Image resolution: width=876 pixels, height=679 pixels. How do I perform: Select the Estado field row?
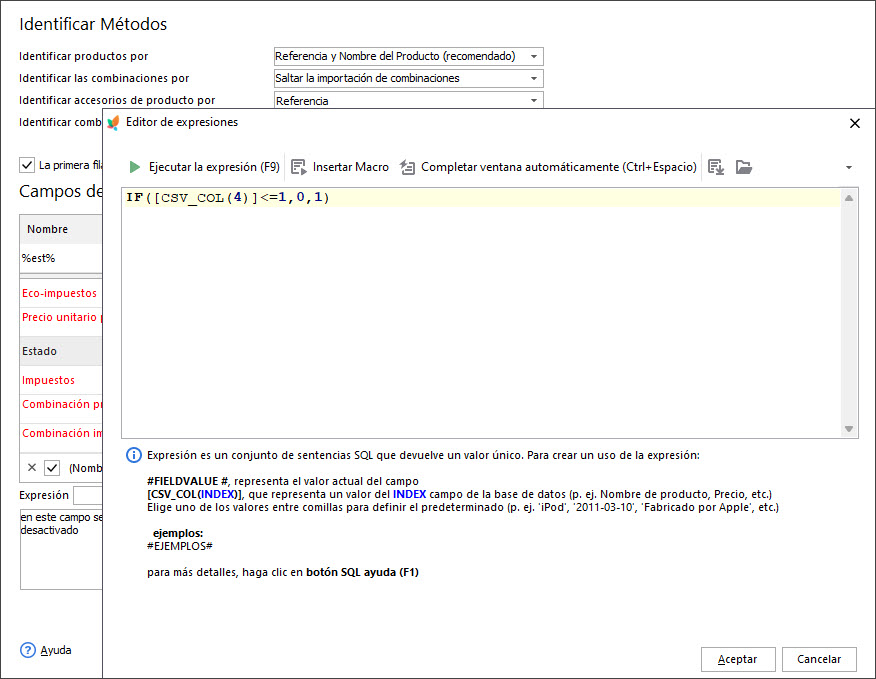click(x=61, y=351)
